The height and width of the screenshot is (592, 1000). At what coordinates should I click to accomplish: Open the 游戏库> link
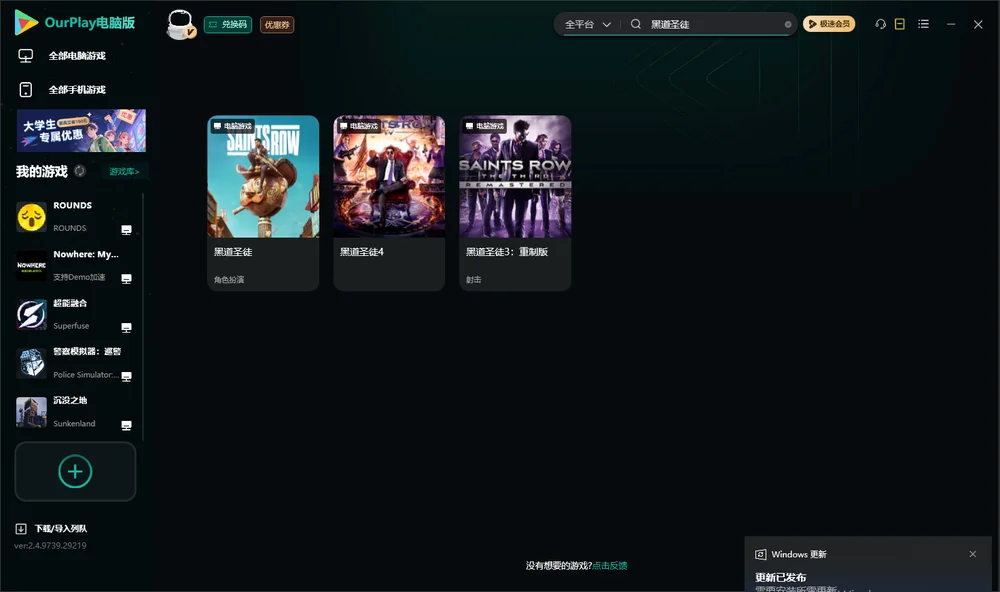(124, 171)
